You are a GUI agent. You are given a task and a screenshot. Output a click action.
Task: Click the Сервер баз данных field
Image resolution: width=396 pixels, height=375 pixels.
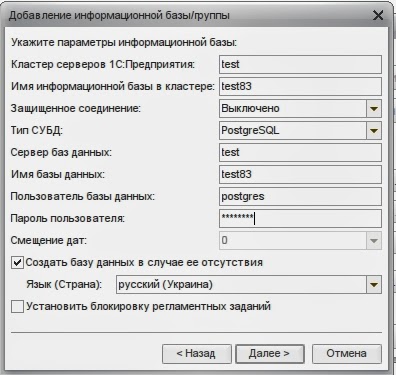click(x=300, y=152)
